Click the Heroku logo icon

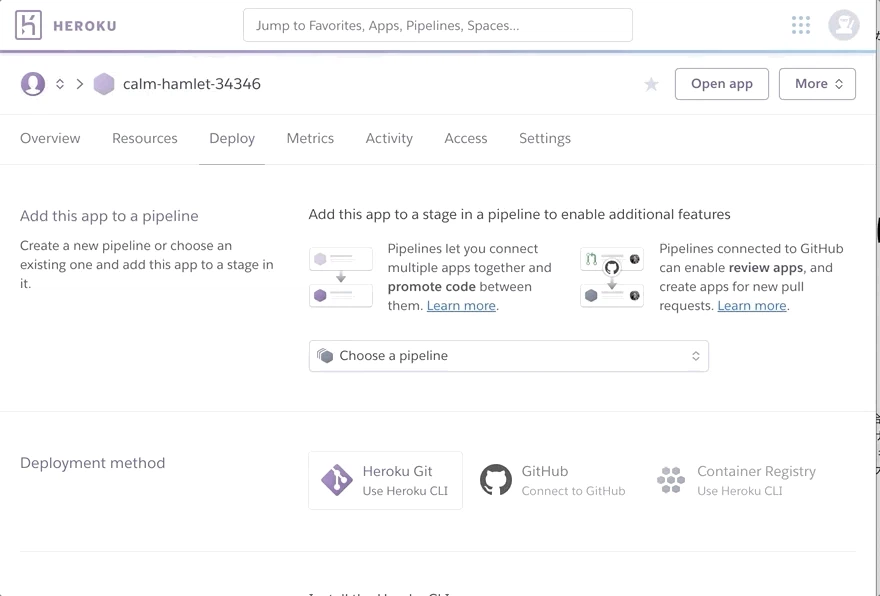click(x=28, y=25)
